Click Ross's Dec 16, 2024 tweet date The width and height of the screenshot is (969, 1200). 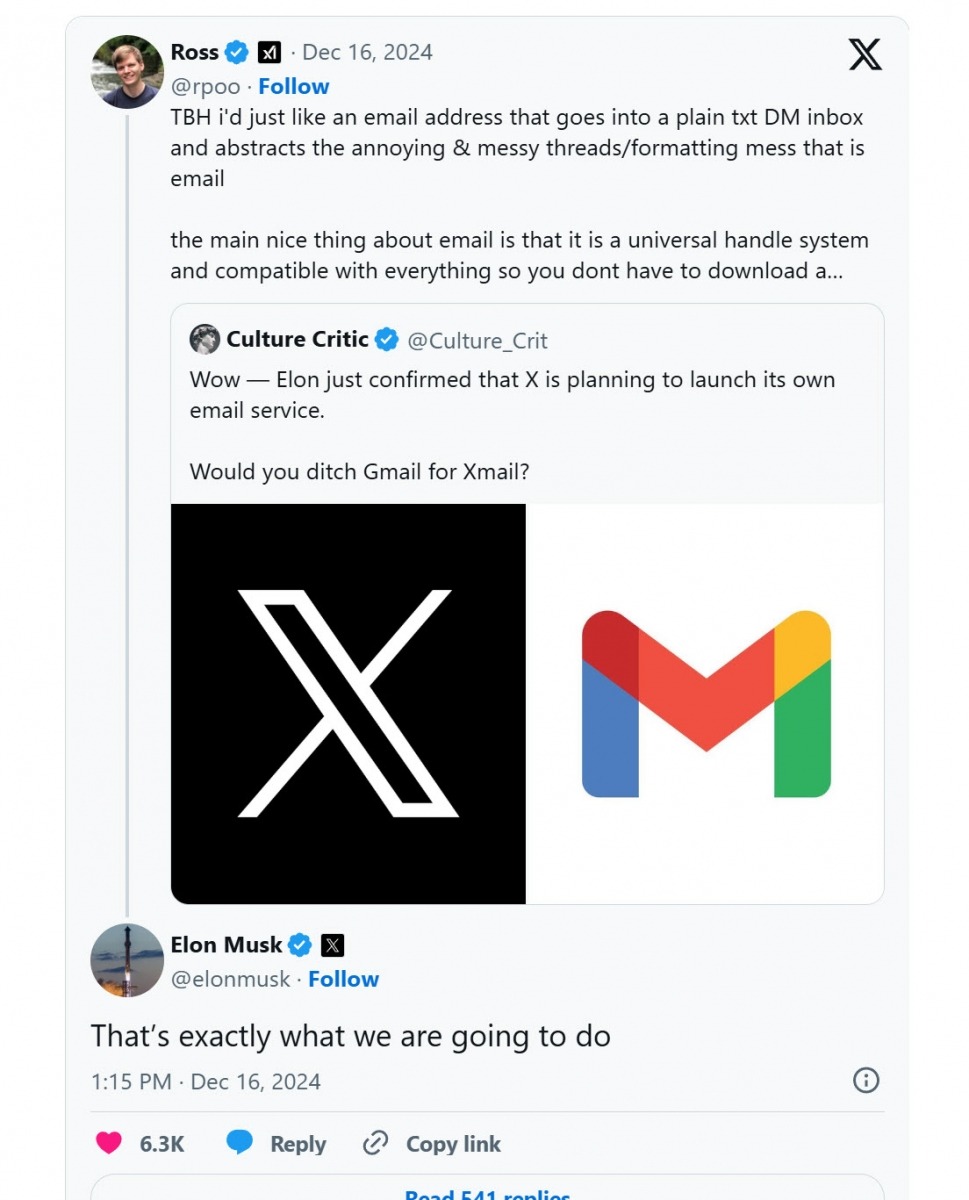[x=367, y=52]
